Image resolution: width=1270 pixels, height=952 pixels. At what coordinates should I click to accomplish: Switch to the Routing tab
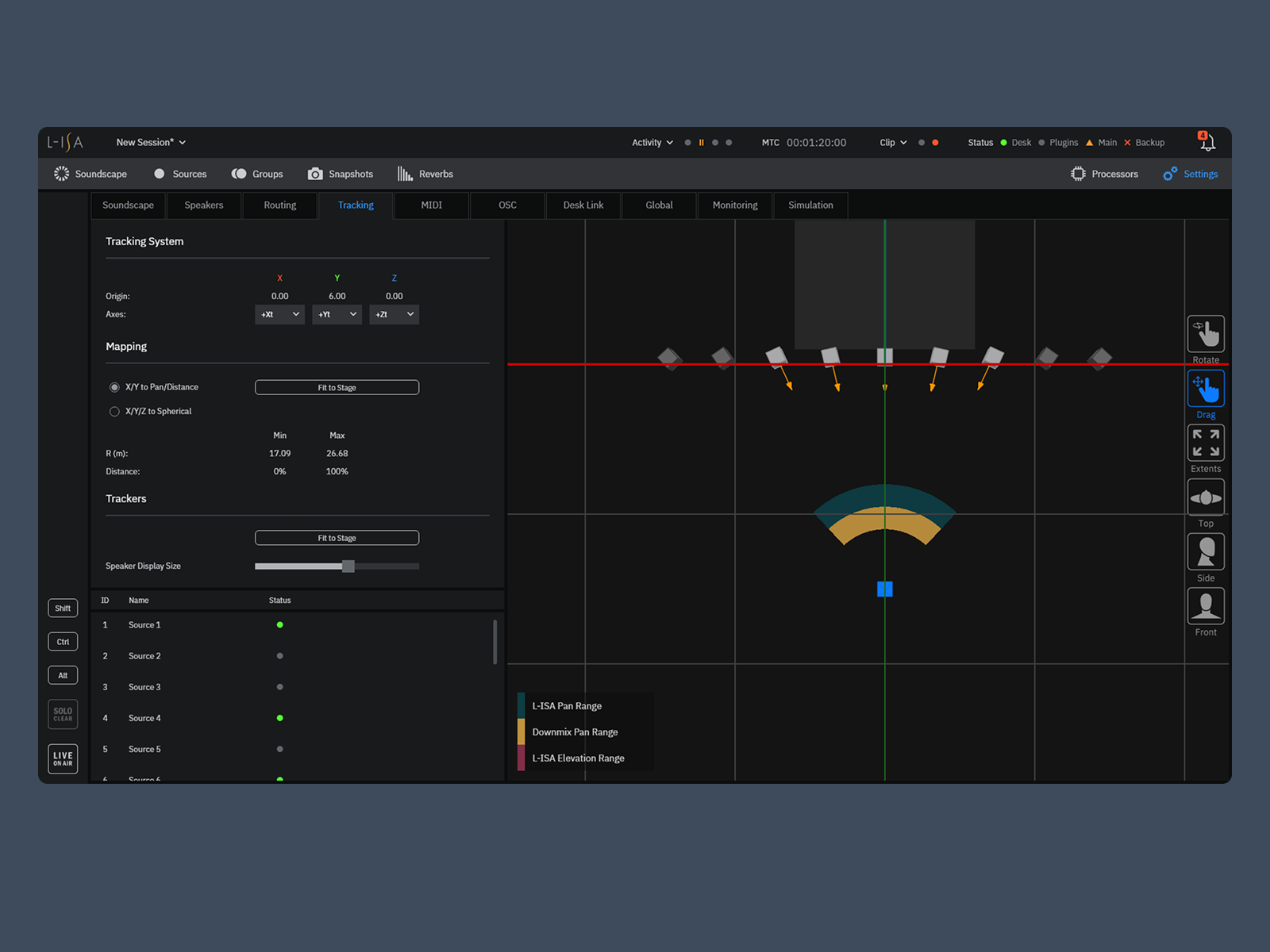click(280, 205)
